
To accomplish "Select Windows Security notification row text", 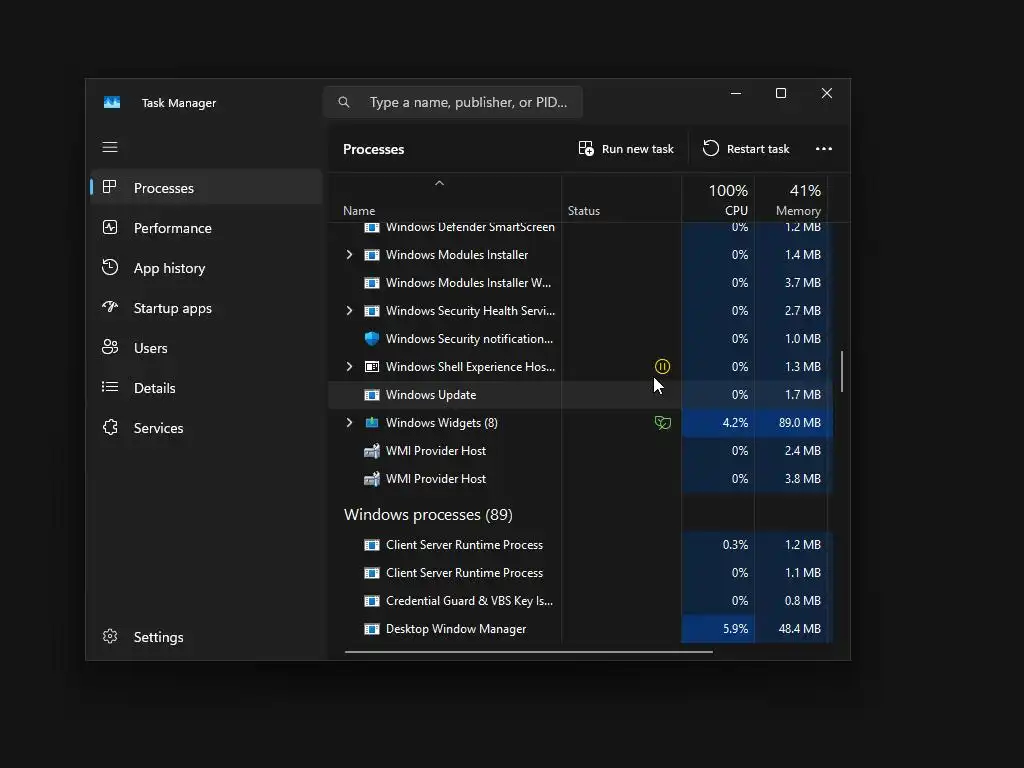I will (469, 338).
